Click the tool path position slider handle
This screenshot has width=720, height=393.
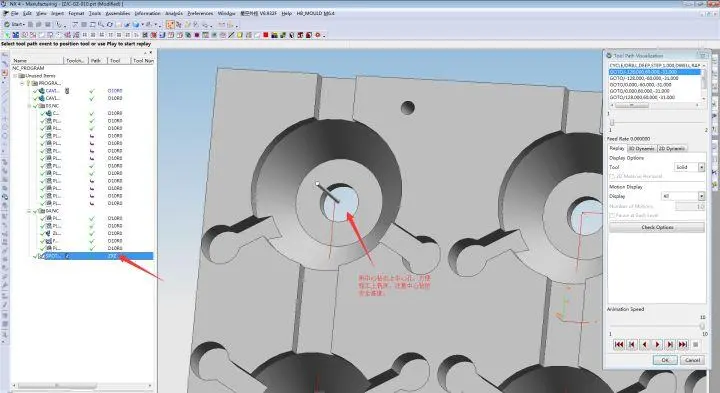pyautogui.click(x=612, y=122)
